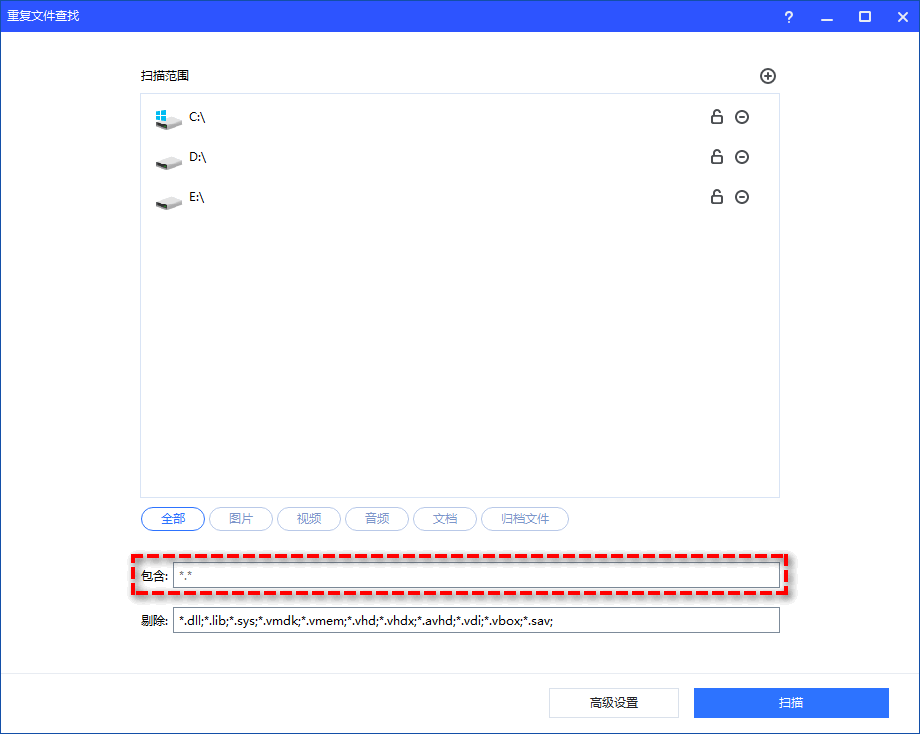
Task: Select the 音频 file type filter
Action: pos(376,519)
